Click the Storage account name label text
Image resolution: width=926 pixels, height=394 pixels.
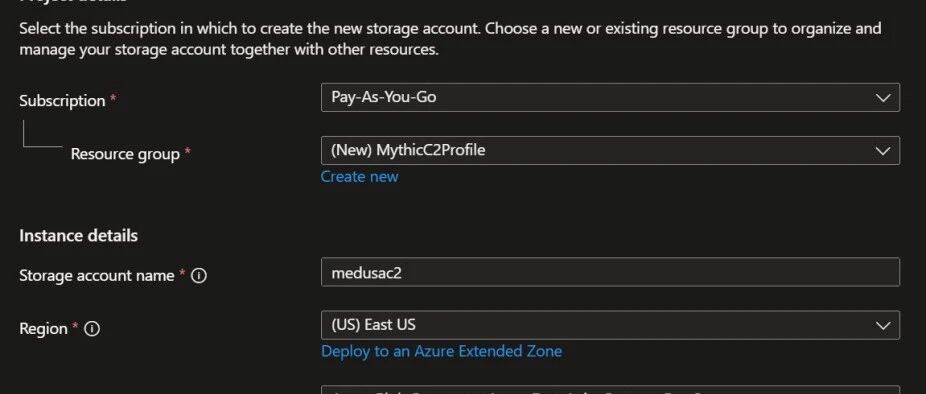point(97,276)
